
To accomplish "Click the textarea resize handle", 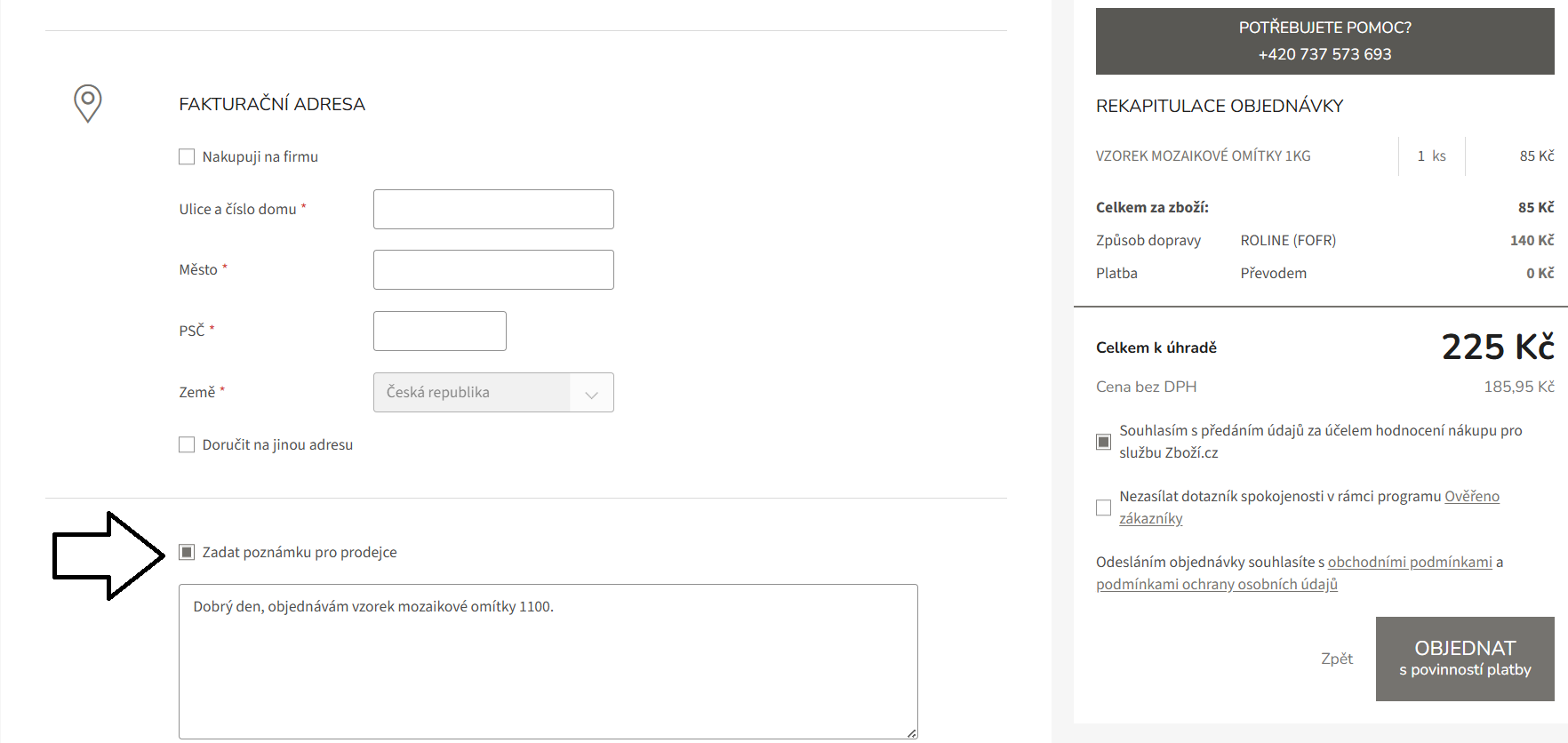I will (x=911, y=732).
